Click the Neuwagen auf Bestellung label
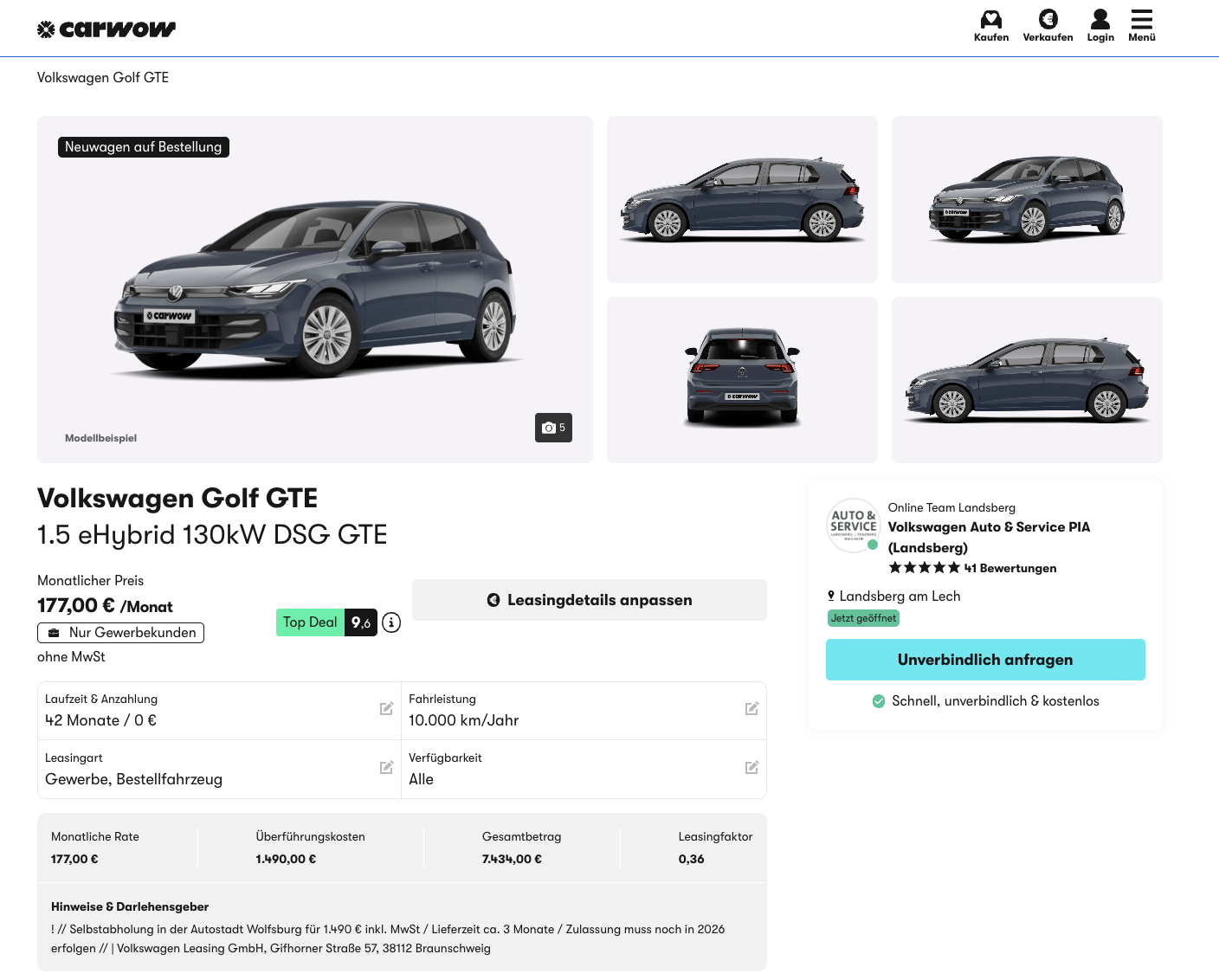1219x980 pixels. pyautogui.click(x=144, y=147)
